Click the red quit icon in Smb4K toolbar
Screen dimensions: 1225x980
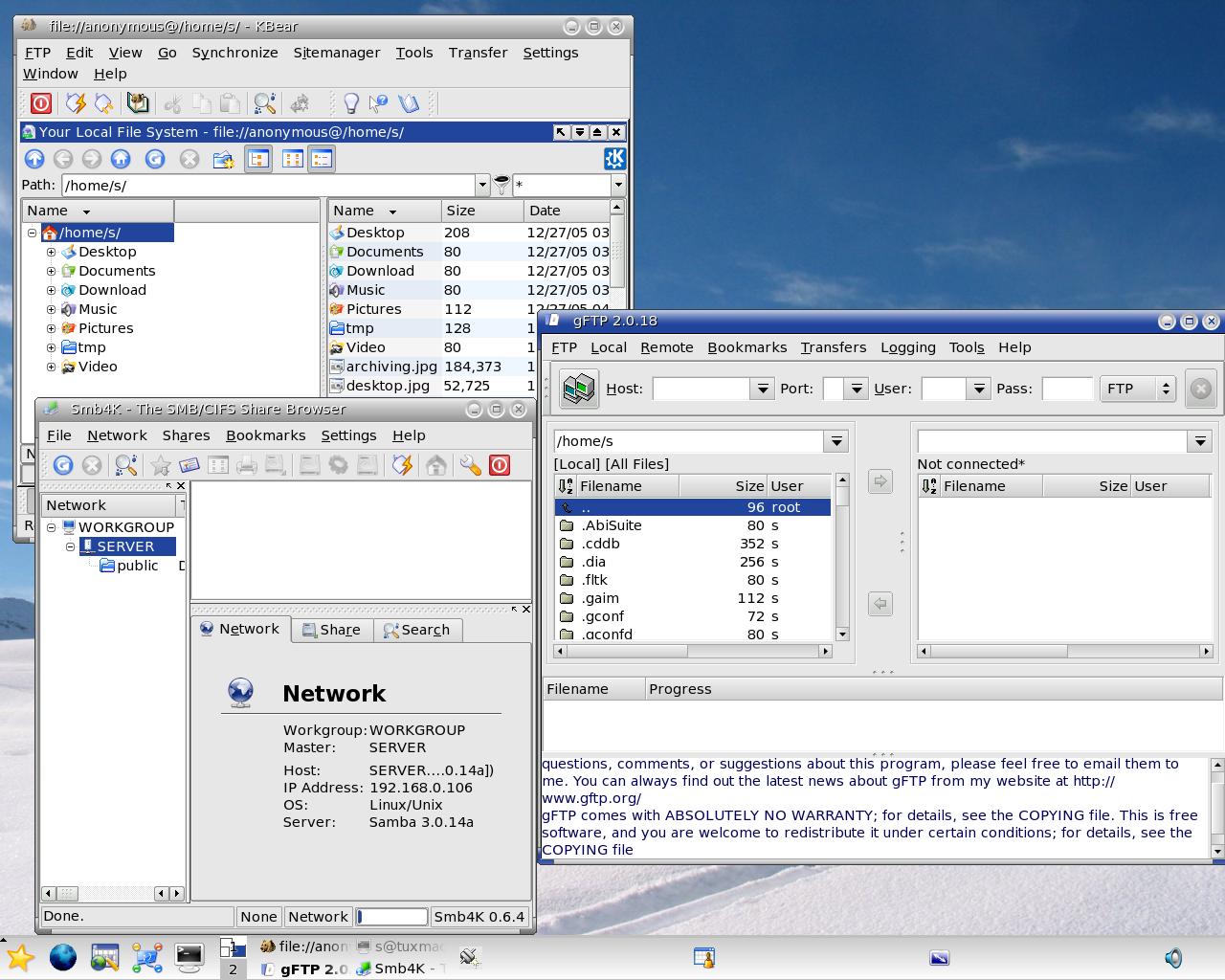pyautogui.click(x=500, y=465)
